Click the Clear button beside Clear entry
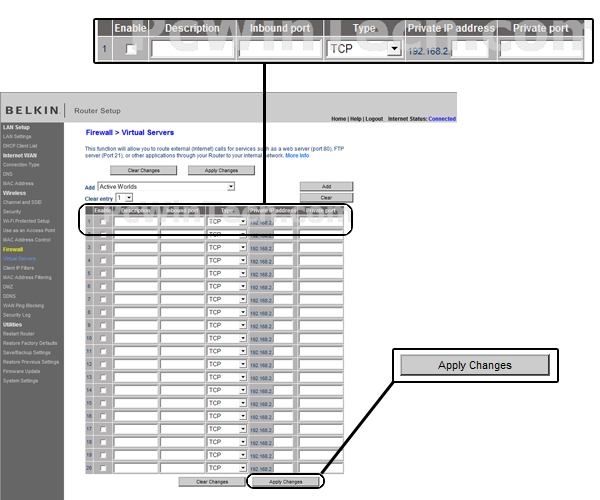 tap(326, 198)
